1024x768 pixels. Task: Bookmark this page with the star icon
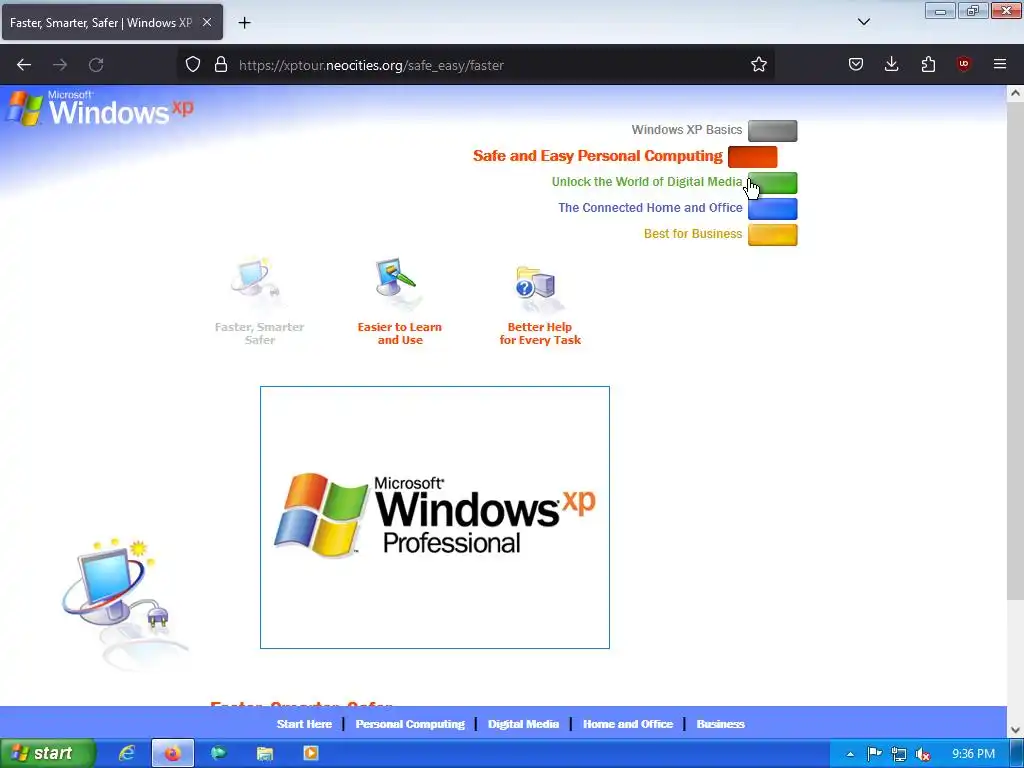click(758, 65)
